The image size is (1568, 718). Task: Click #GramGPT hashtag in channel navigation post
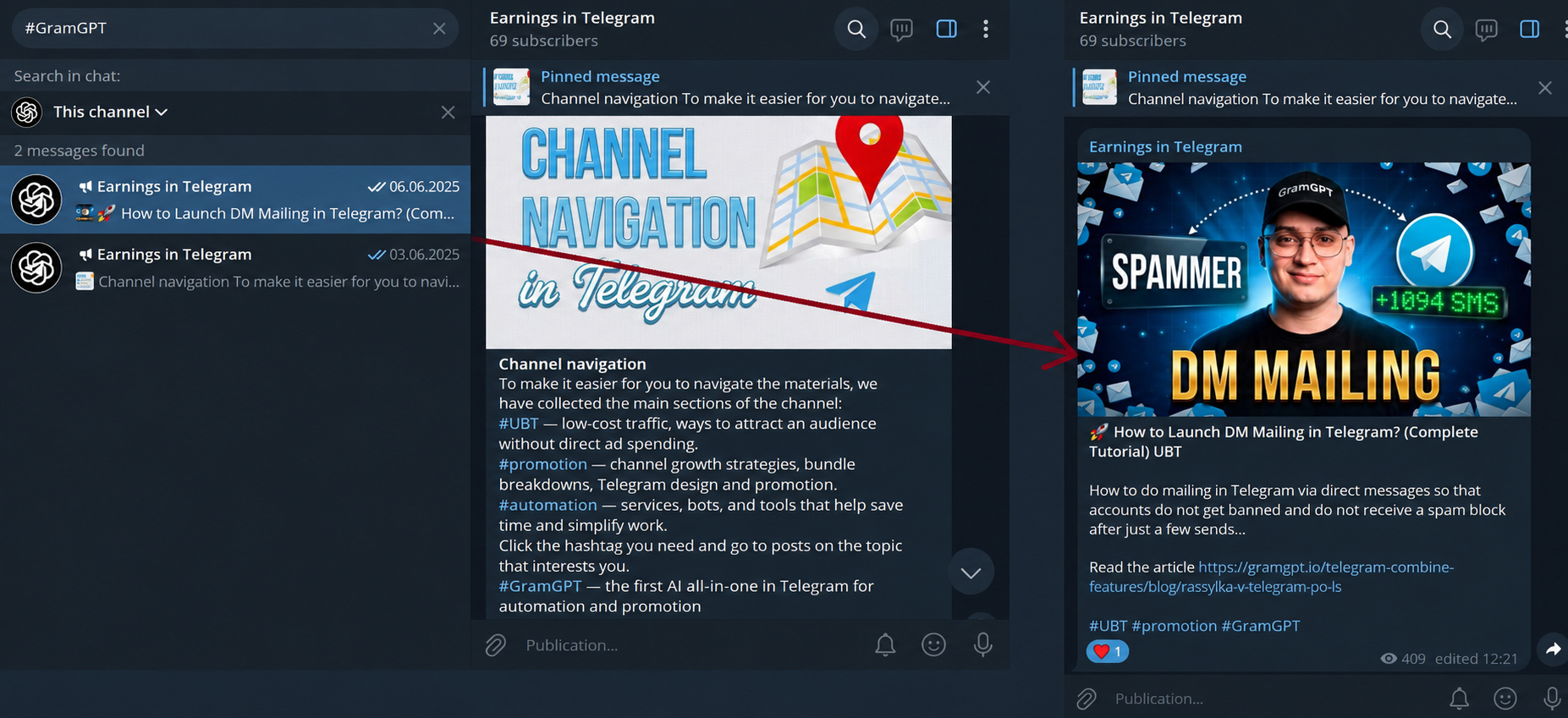tap(540, 586)
